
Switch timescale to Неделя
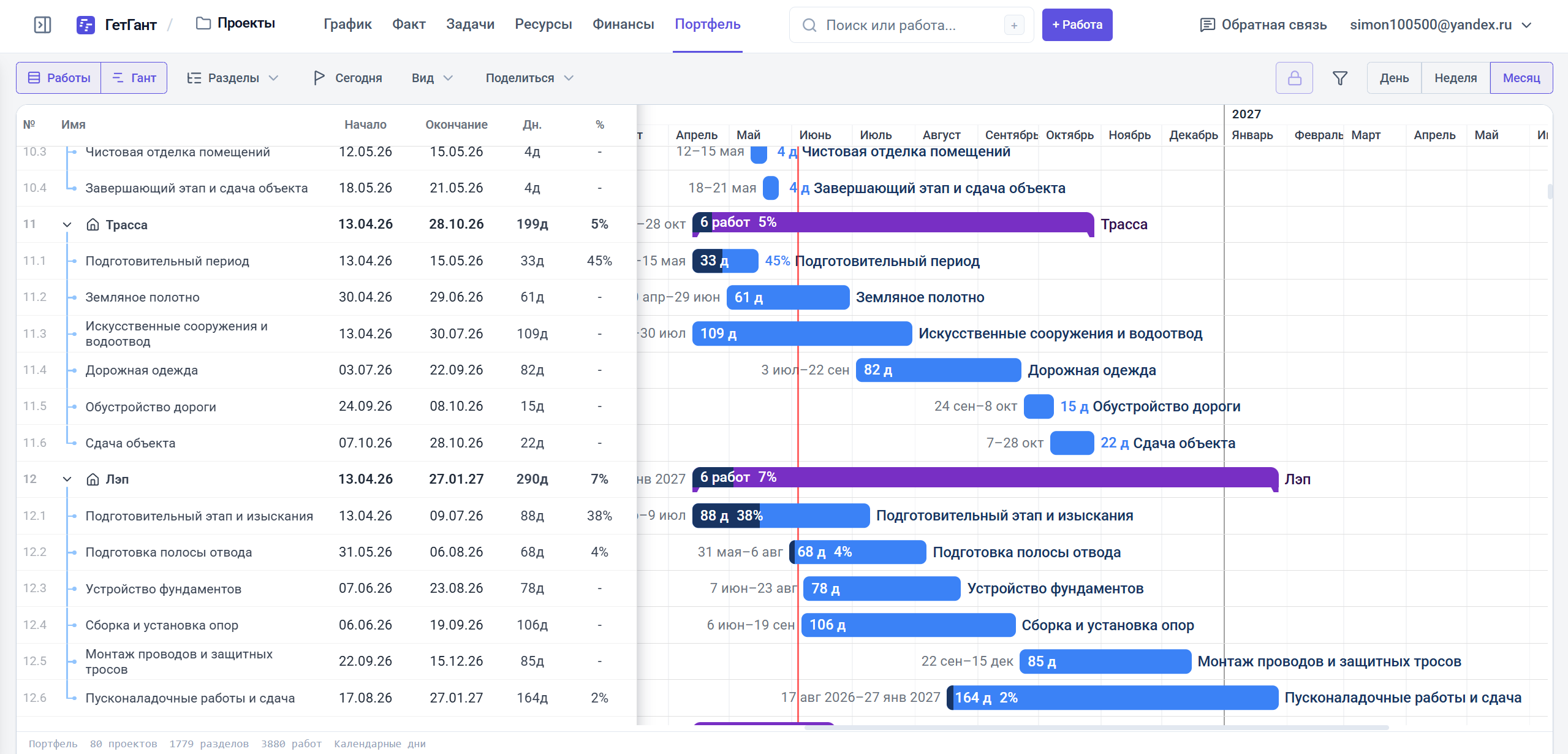[1455, 78]
